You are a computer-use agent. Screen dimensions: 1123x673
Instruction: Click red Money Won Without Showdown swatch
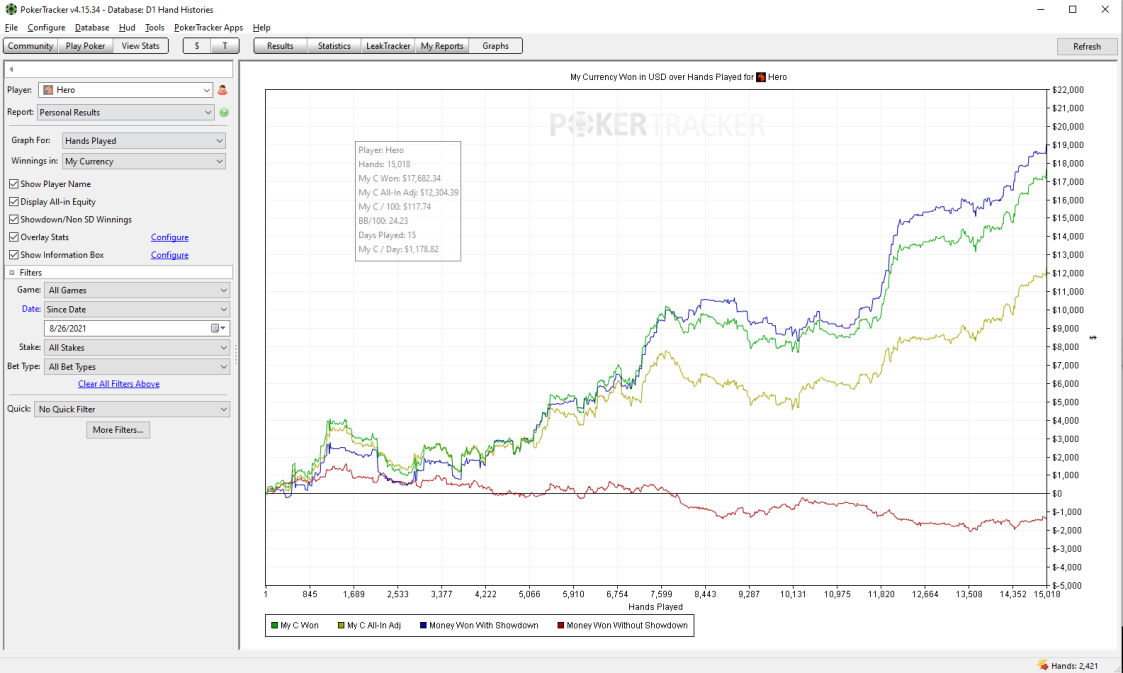click(561, 625)
